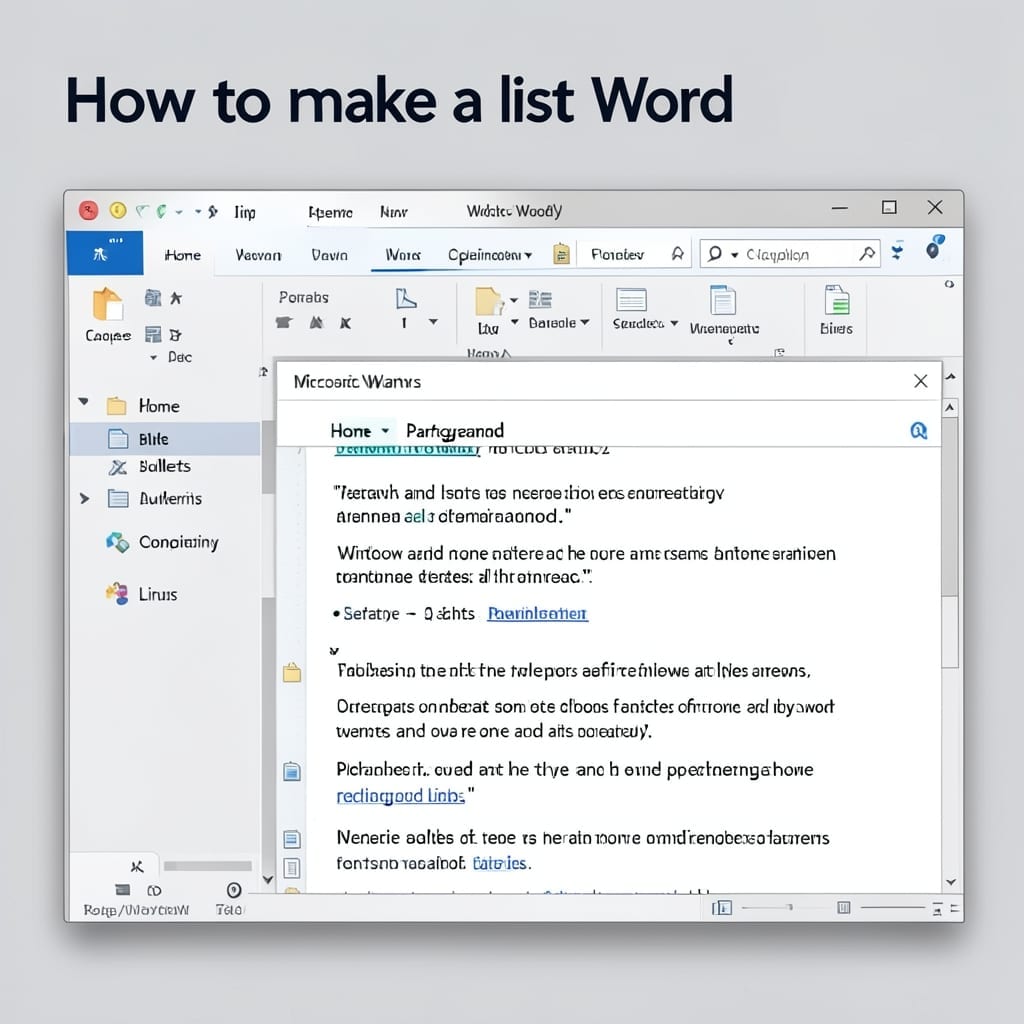Image resolution: width=1024 pixels, height=1024 pixels.
Task: Click the Claypilon search field
Action: click(790, 254)
